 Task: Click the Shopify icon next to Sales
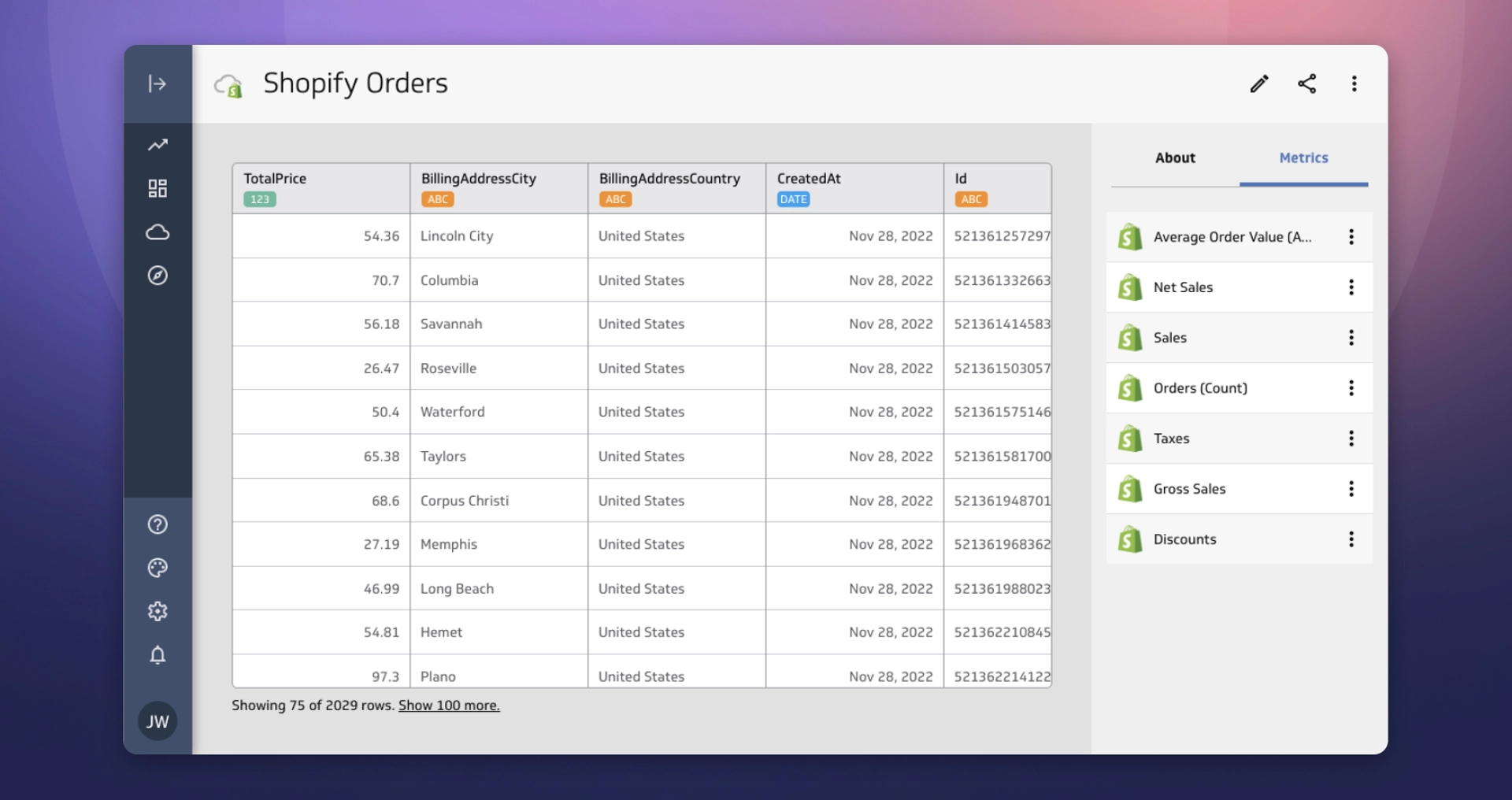[x=1130, y=338]
